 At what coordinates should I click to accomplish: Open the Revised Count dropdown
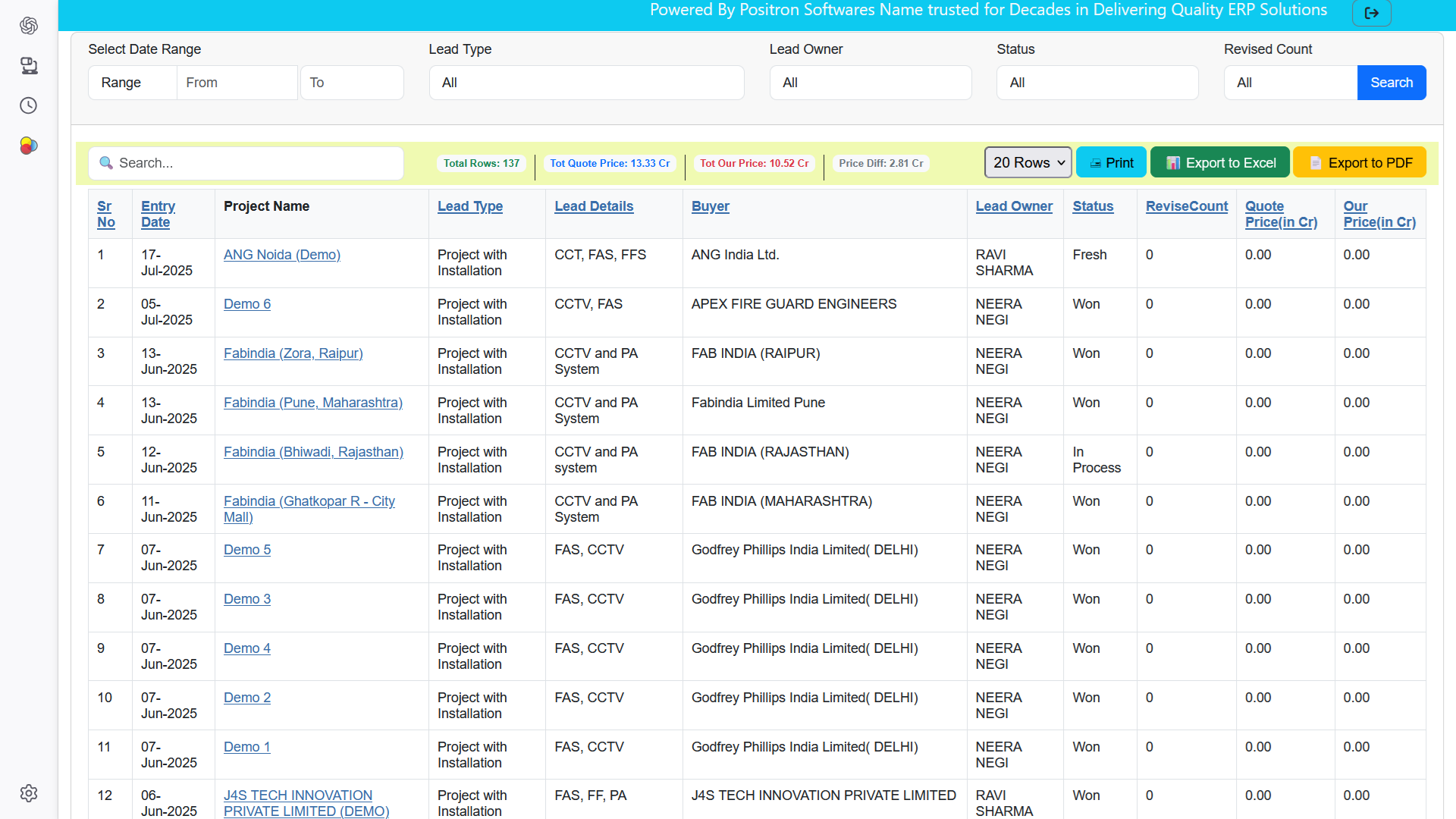click(1289, 83)
